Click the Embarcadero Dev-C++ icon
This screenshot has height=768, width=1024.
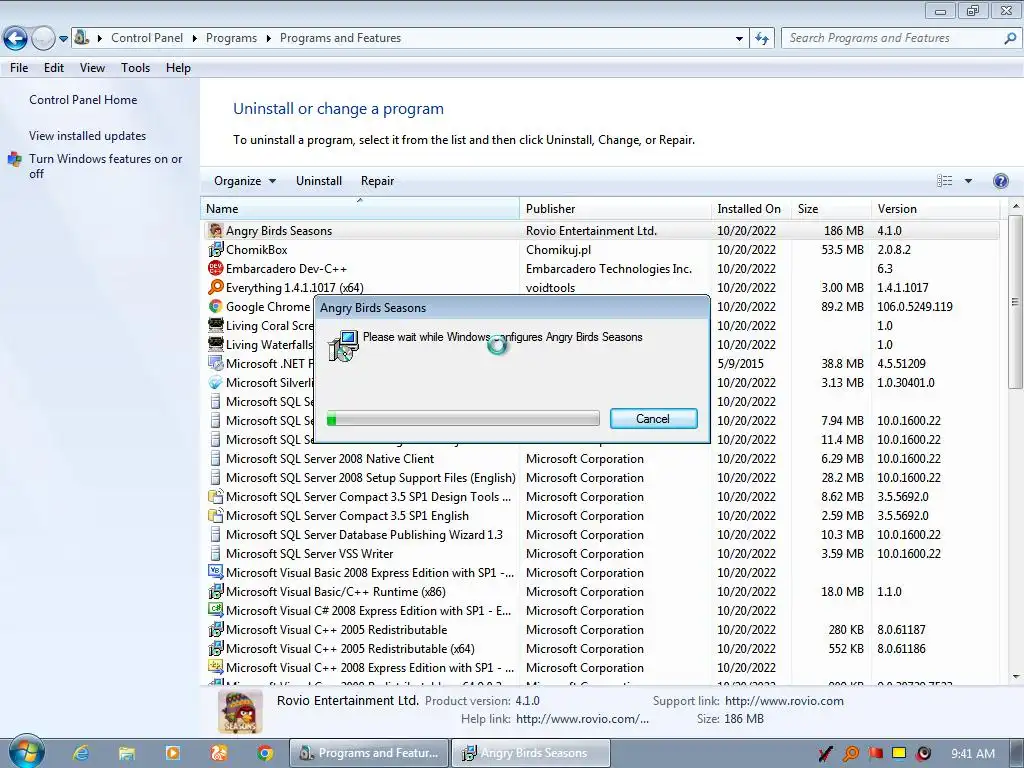(x=216, y=268)
